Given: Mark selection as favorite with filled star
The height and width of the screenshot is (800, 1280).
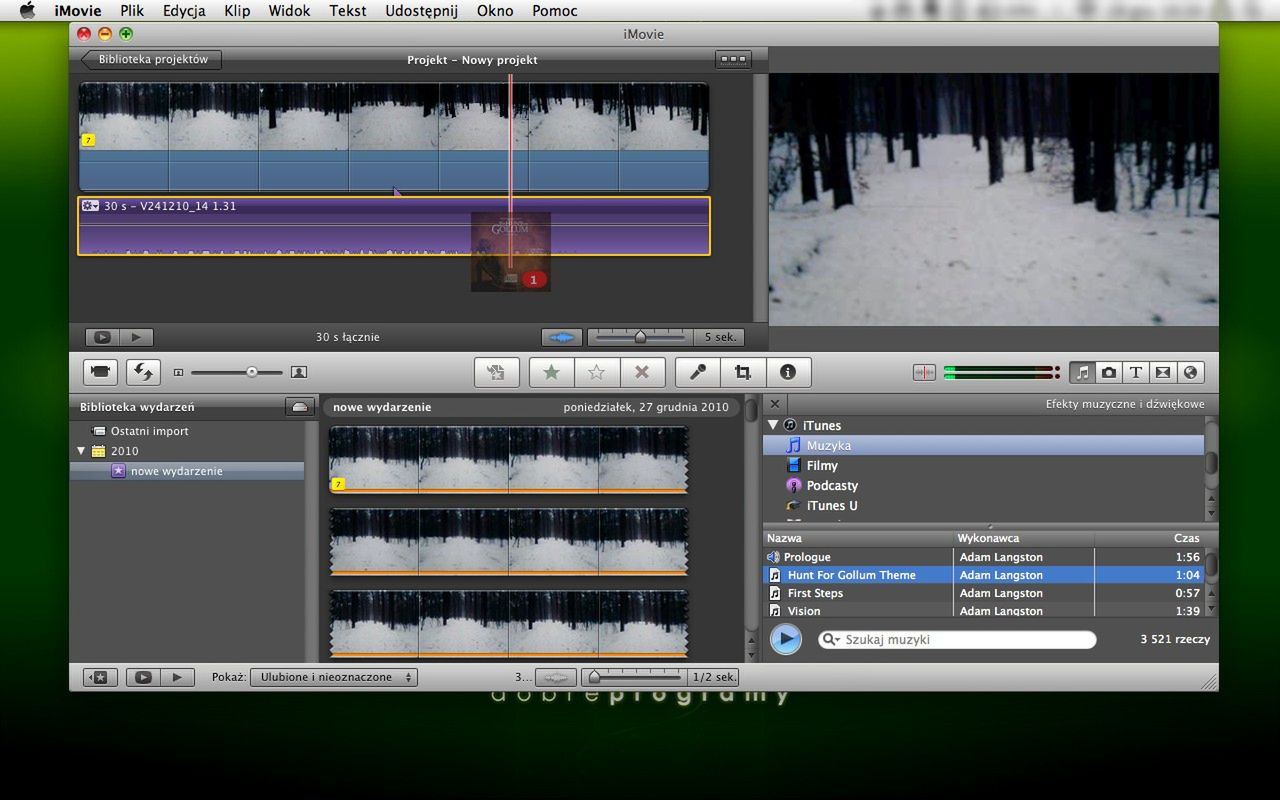Looking at the screenshot, I should coord(551,372).
